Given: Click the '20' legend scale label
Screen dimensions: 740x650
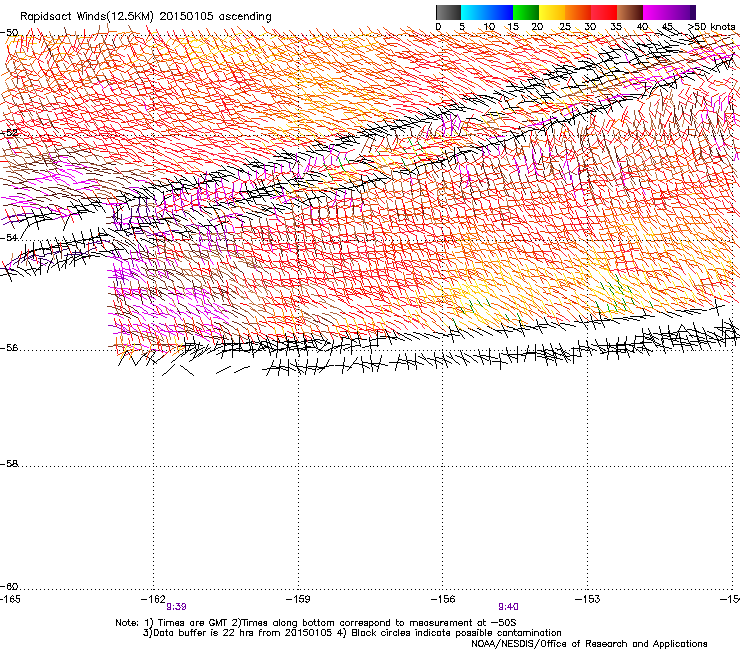Looking at the screenshot, I should click(x=537, y=27).
